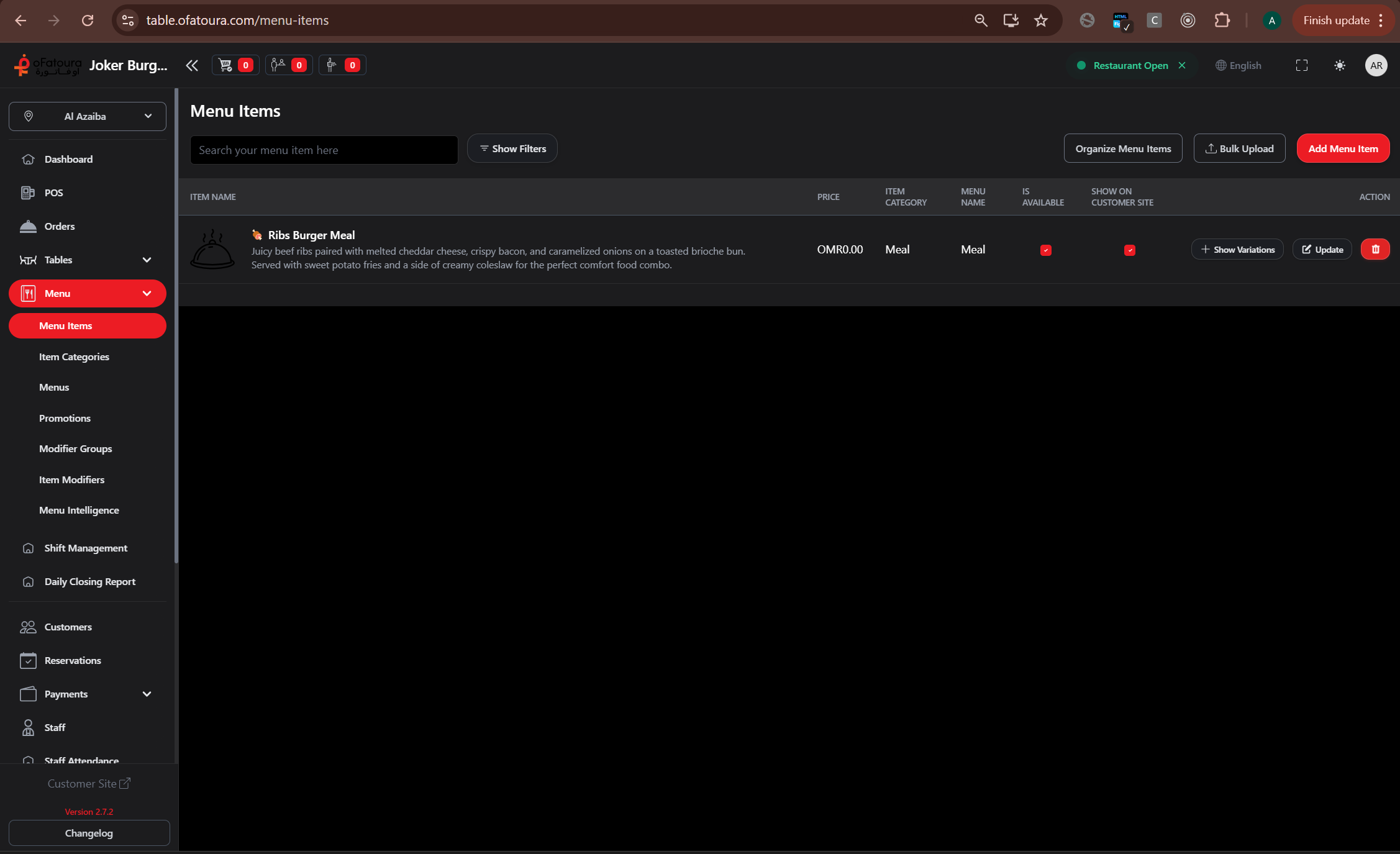The width and height of the screenshot is (1400, 854).
Task: Click the AR user avatar
Action: coord(1376,65)
